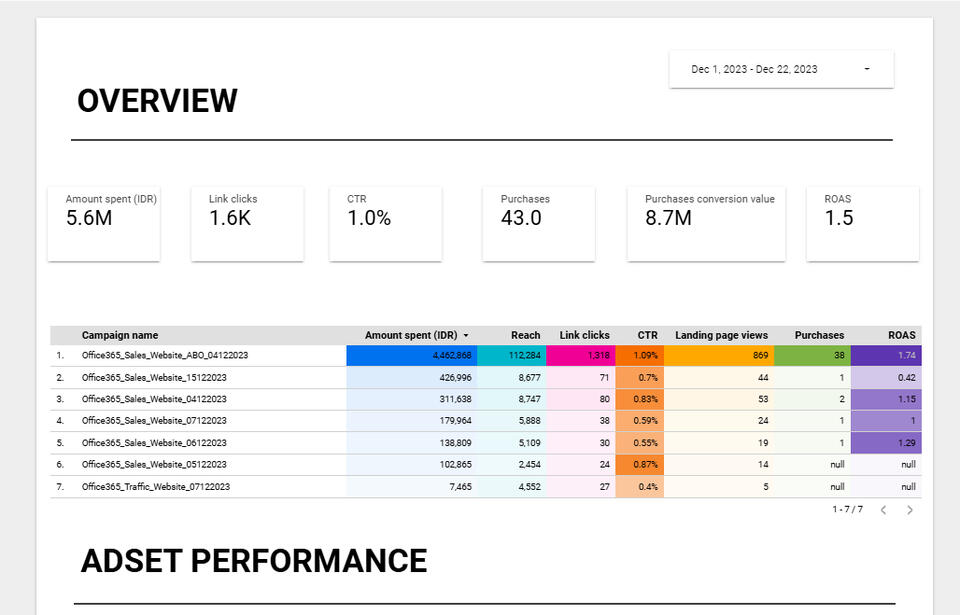960x615 pixels.
Task: Select the Purchases conversion value scorecard
Action: [706, 223]
